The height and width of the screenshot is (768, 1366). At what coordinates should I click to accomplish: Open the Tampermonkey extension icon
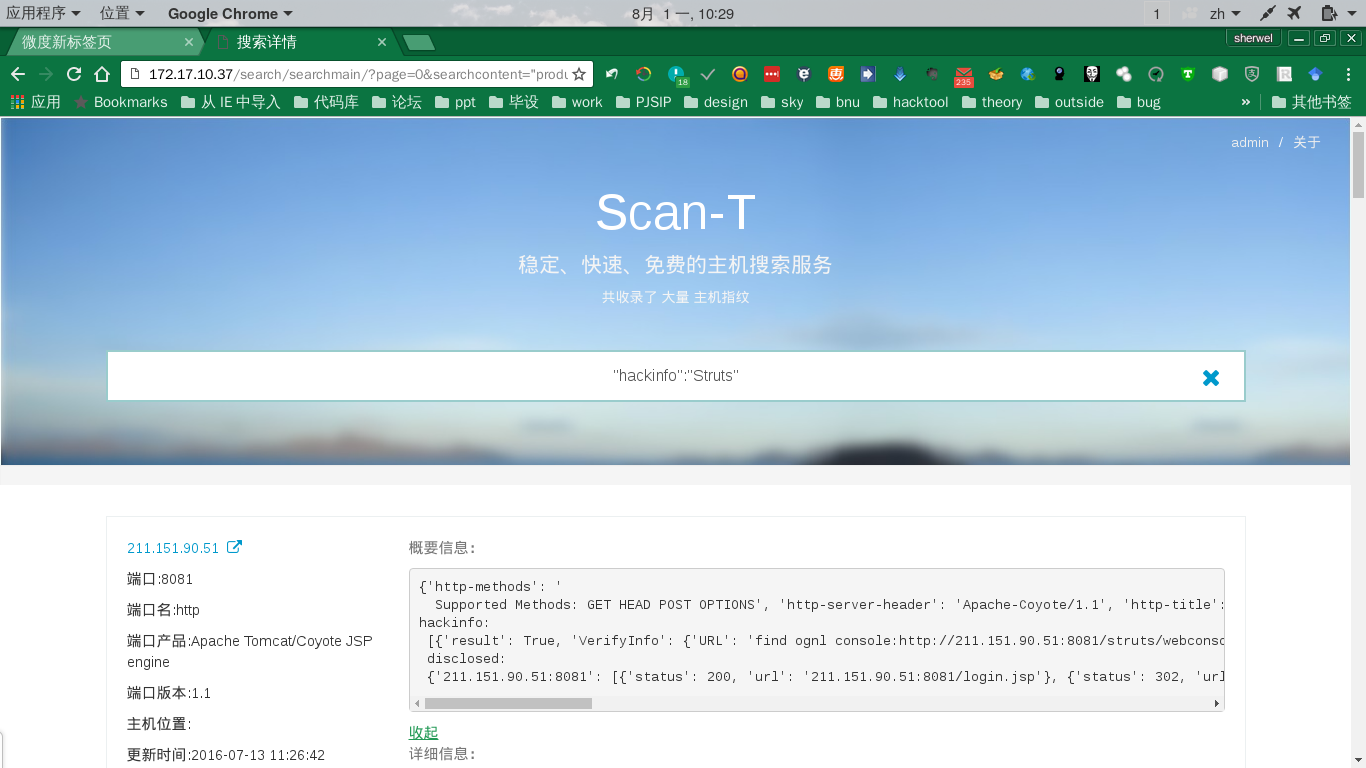pos(1188,74)
